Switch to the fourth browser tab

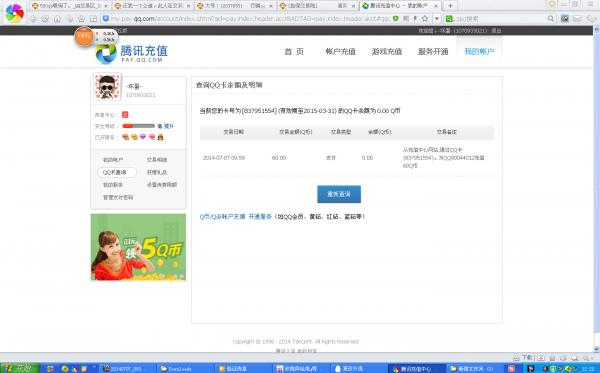tap(318, 6)
